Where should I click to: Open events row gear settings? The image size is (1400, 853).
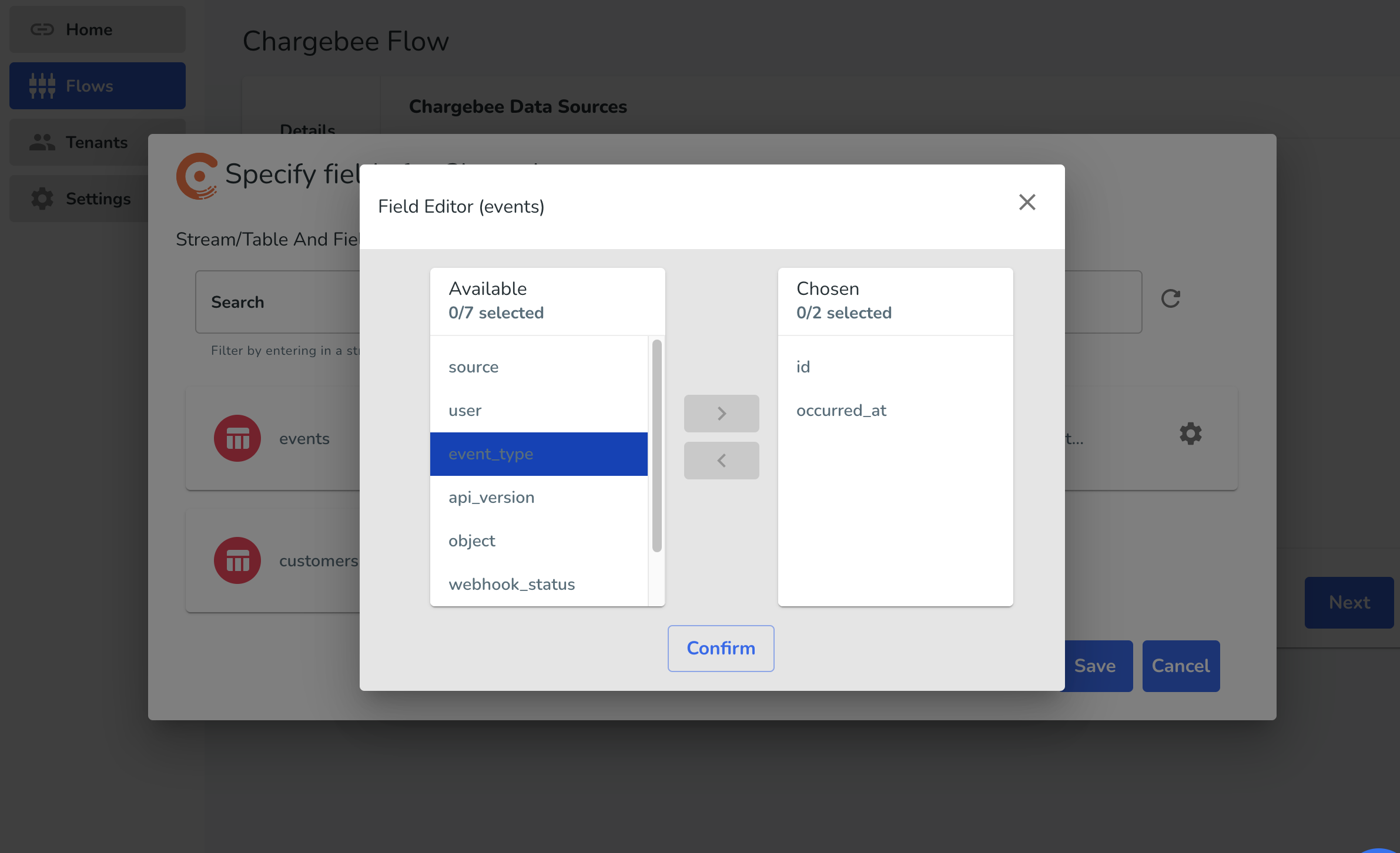click(x=1190, y=434)
